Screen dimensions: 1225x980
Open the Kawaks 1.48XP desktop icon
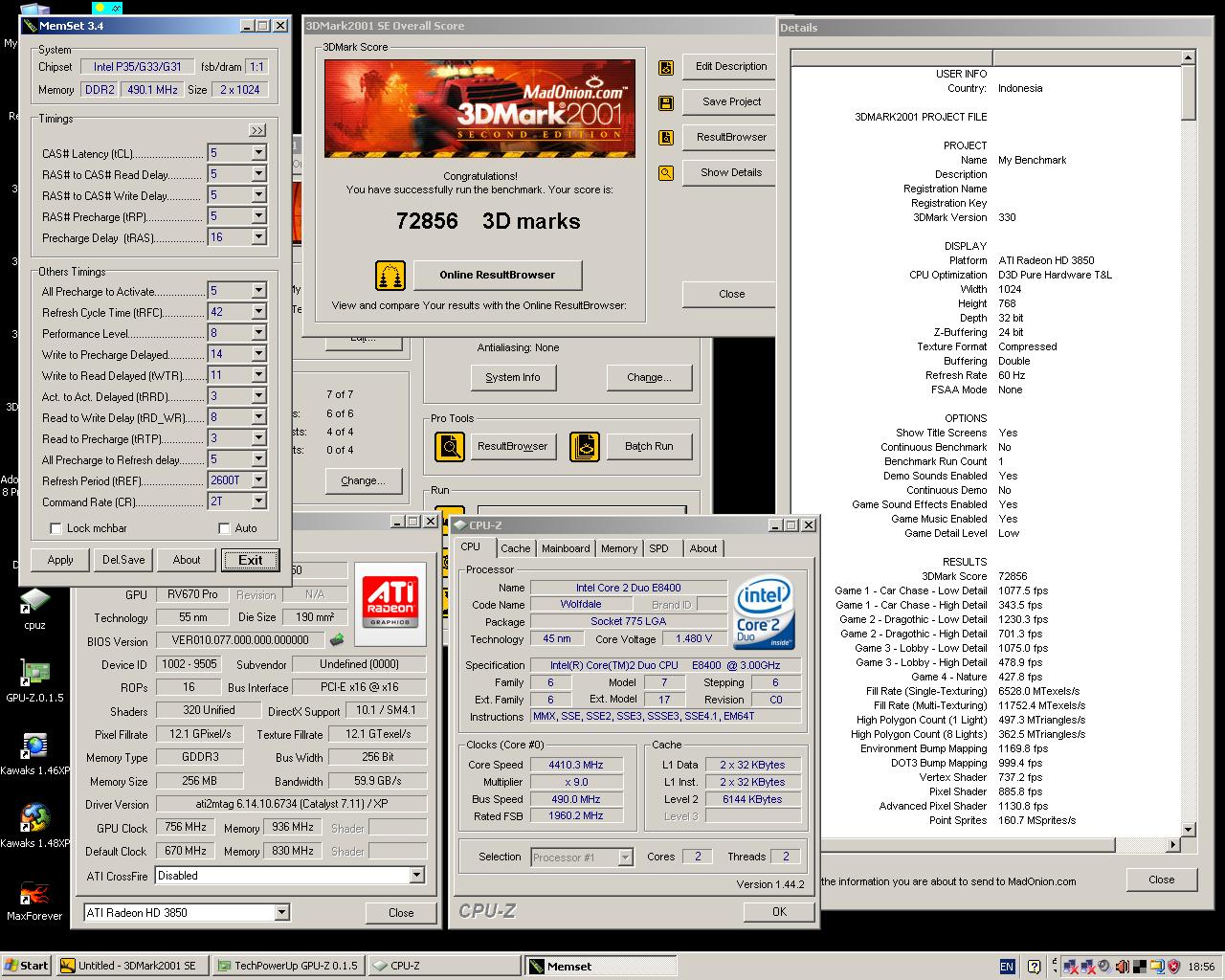point(34,826)
